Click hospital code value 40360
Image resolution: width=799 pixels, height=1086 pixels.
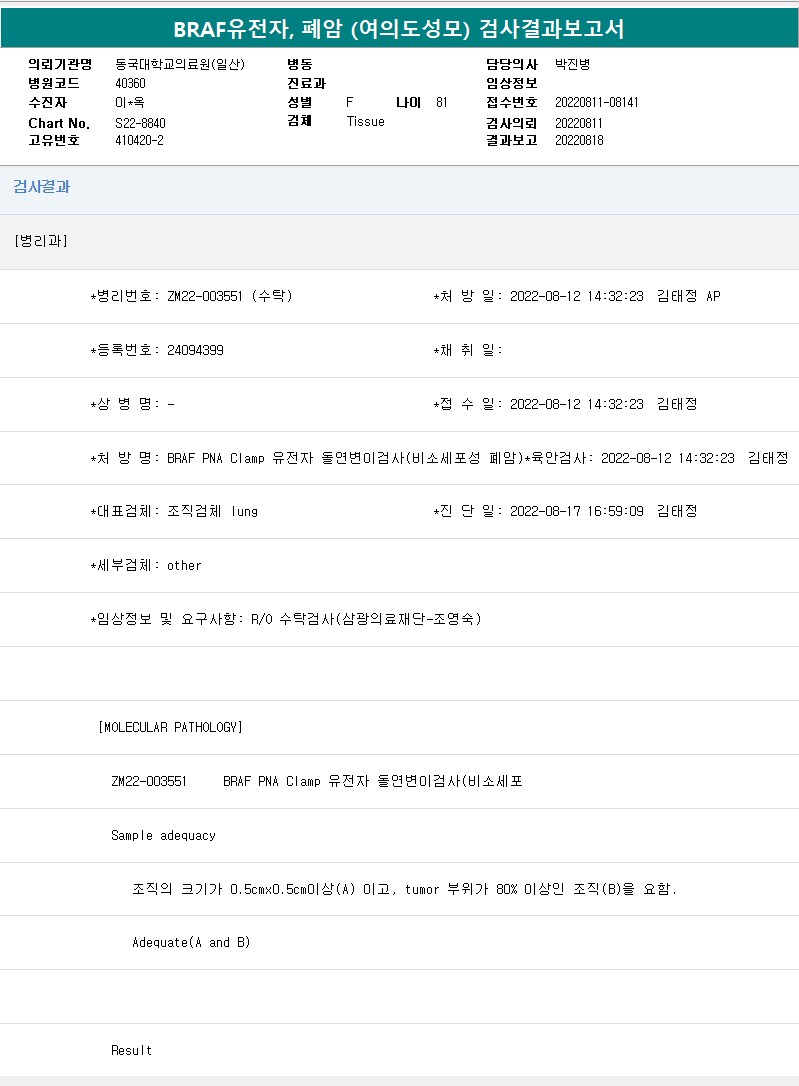point(130,83)
